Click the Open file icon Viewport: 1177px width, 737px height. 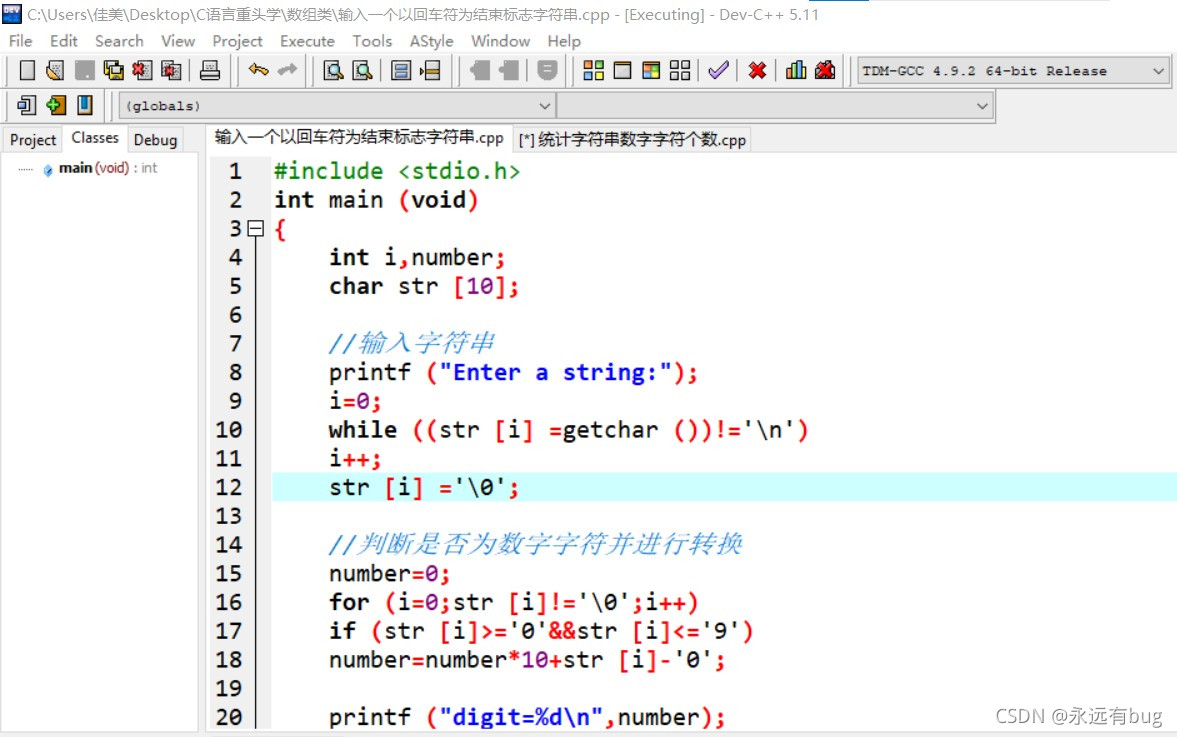55,71
